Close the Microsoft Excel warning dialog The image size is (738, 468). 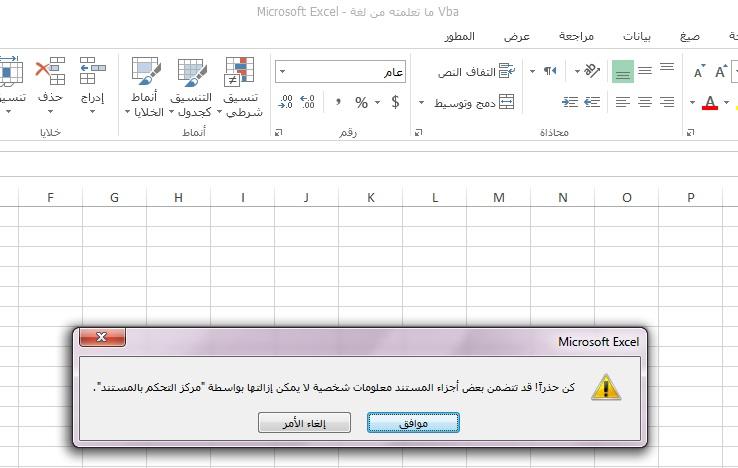102,337
